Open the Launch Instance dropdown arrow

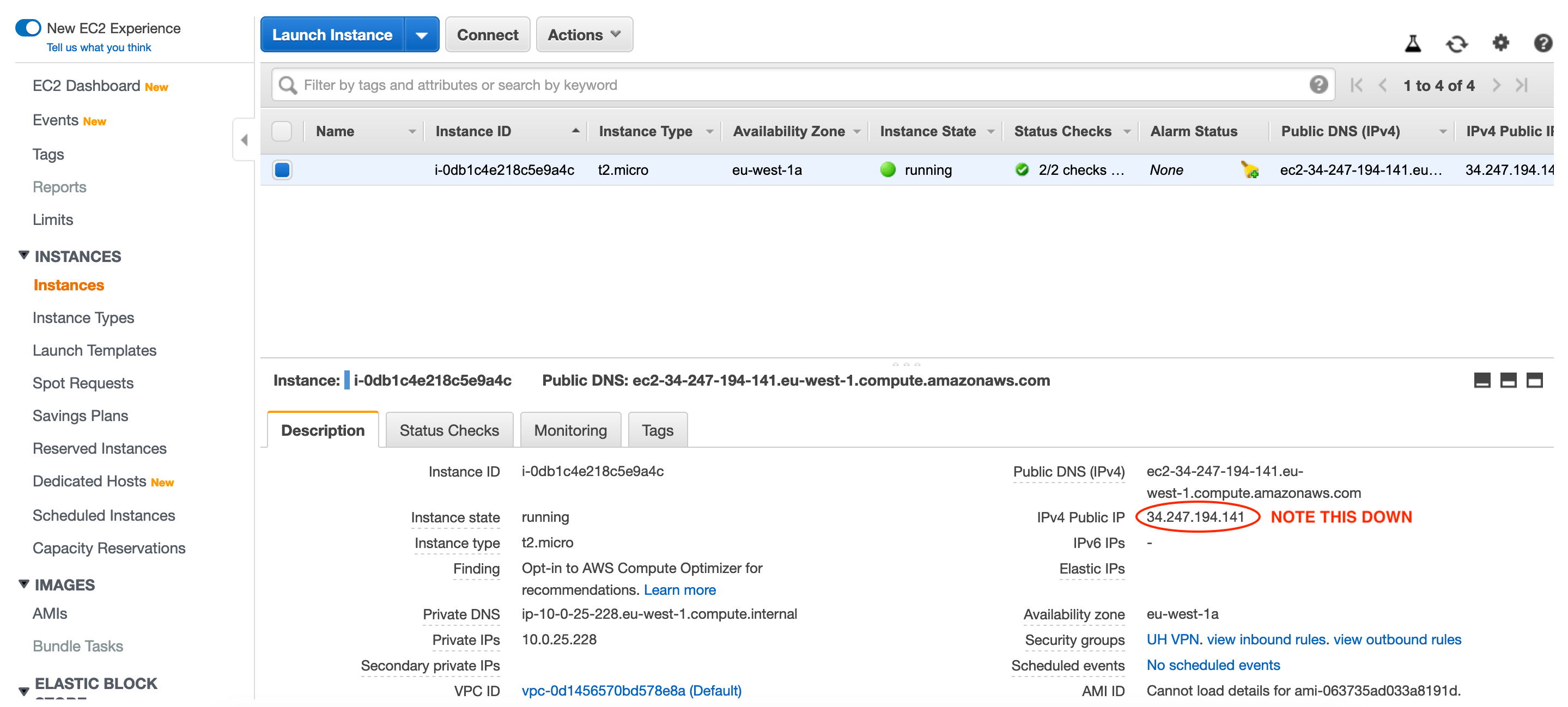pos(422,34)
